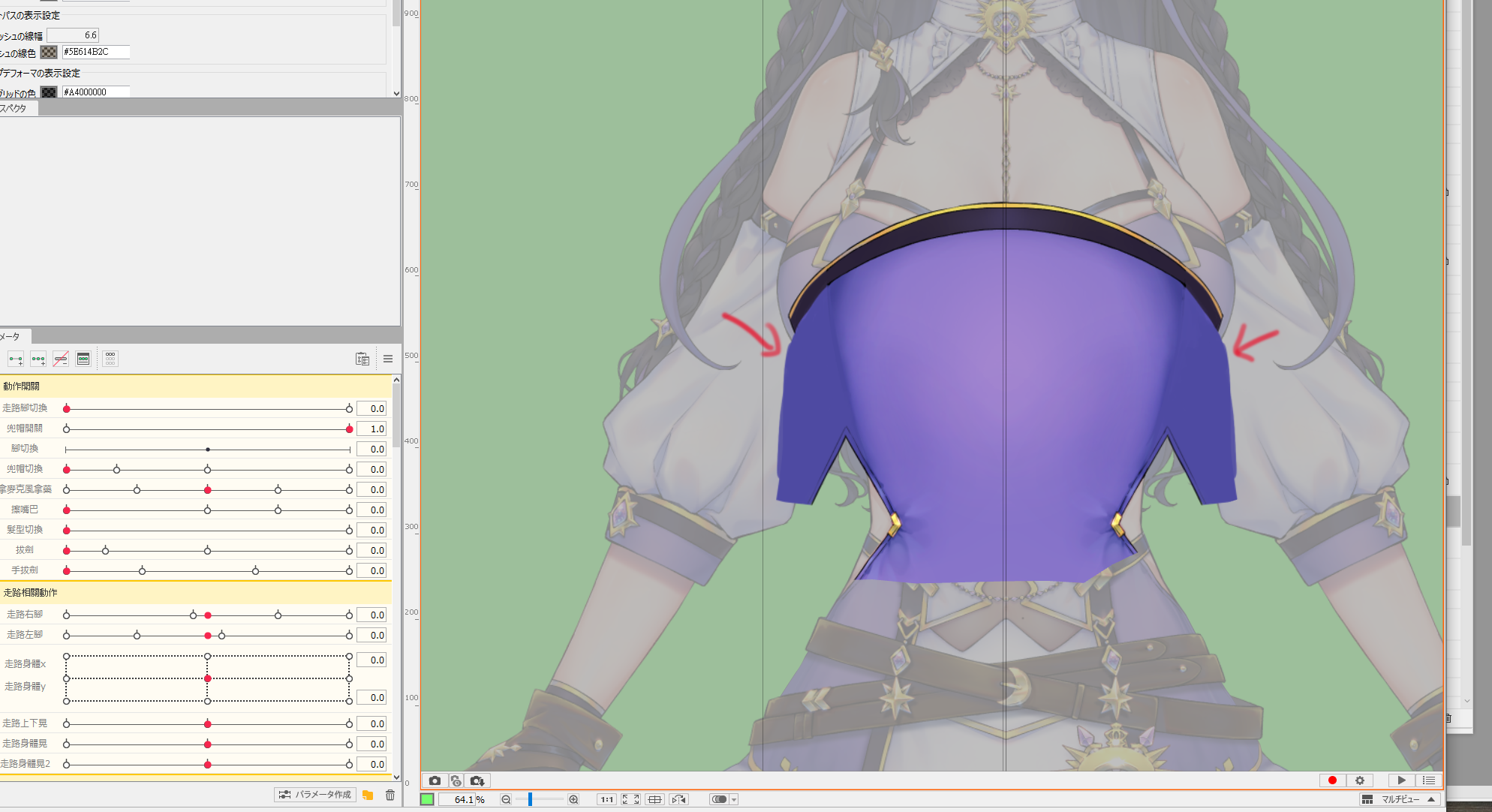Click the 兜帽切換 slider's middle key point
1492x812 pixels.
(x=208, y=469)
